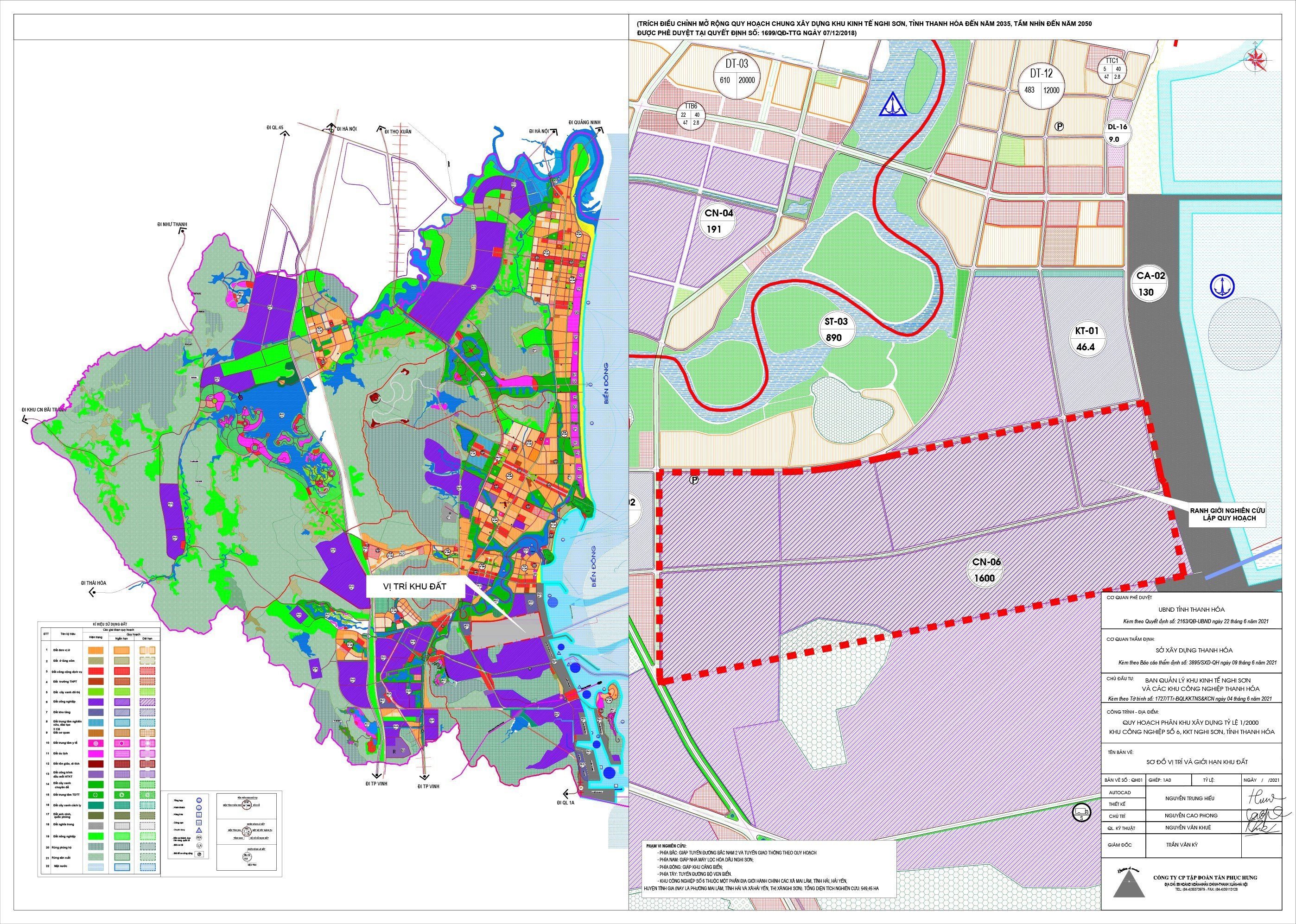This screenshot has height=924, width=1296.
Task: Click the public parking P icon in legend
Action: 199,854
